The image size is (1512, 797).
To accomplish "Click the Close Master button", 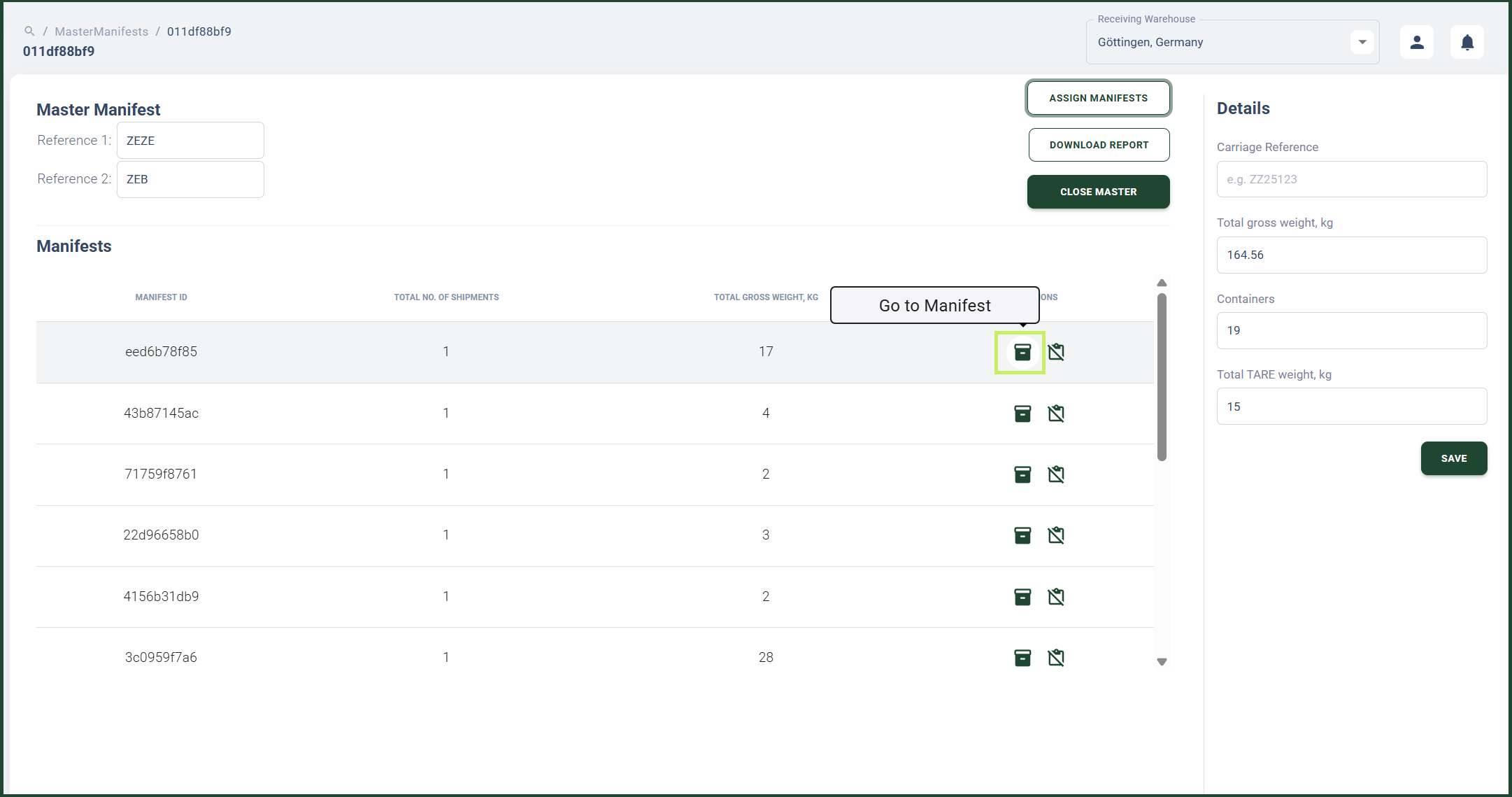I will [1099, 192].
